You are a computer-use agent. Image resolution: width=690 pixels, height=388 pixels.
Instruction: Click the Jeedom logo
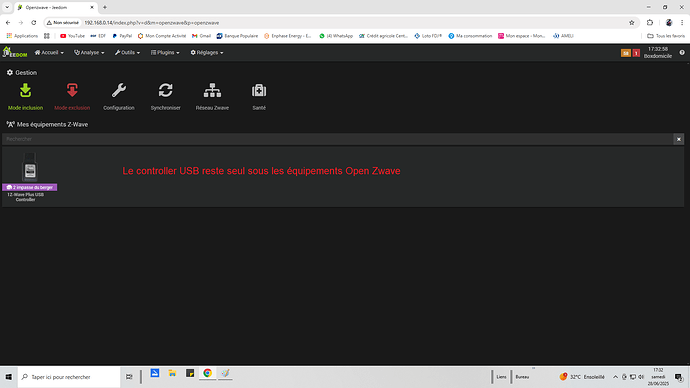(x=15, y=52)
